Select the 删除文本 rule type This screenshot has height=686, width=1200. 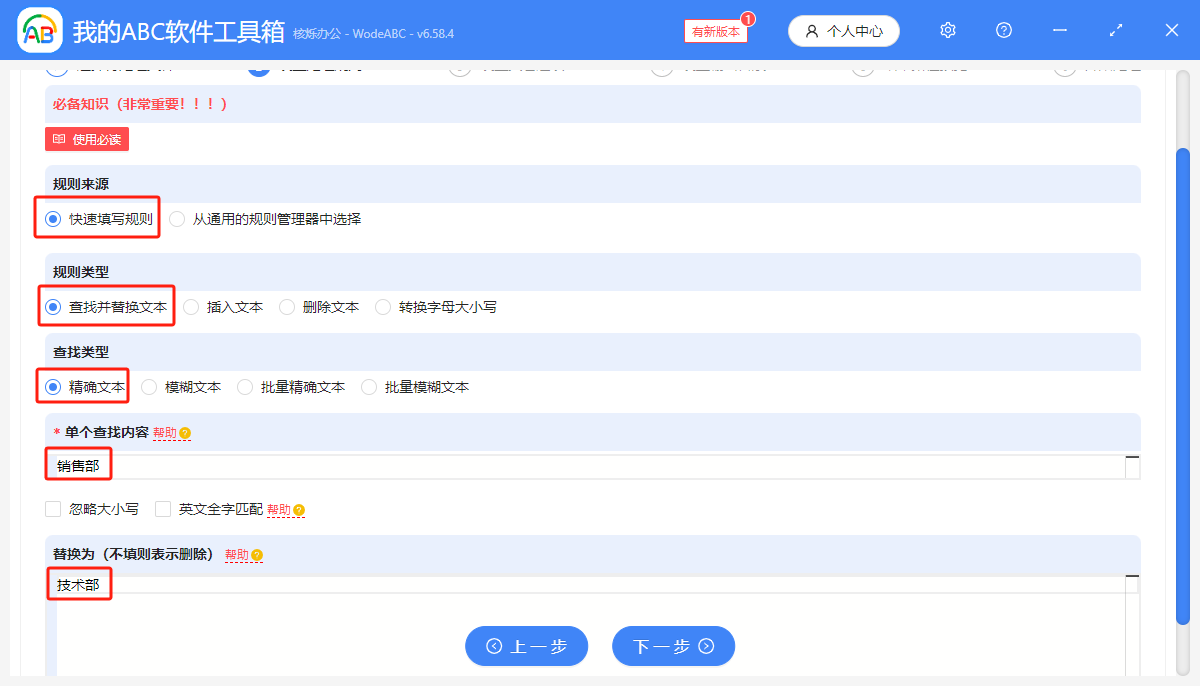coord(287,307)
